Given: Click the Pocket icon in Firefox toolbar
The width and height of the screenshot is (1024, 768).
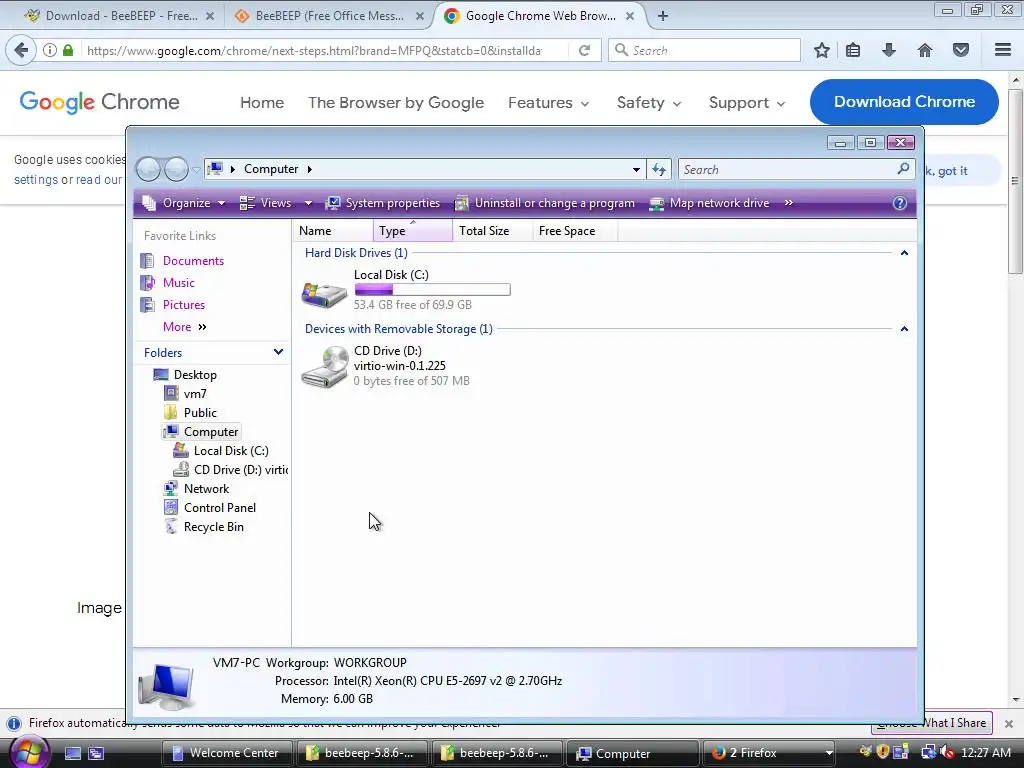Looking at the screenshot, I should pyautogui.click(x=961, y=50).
